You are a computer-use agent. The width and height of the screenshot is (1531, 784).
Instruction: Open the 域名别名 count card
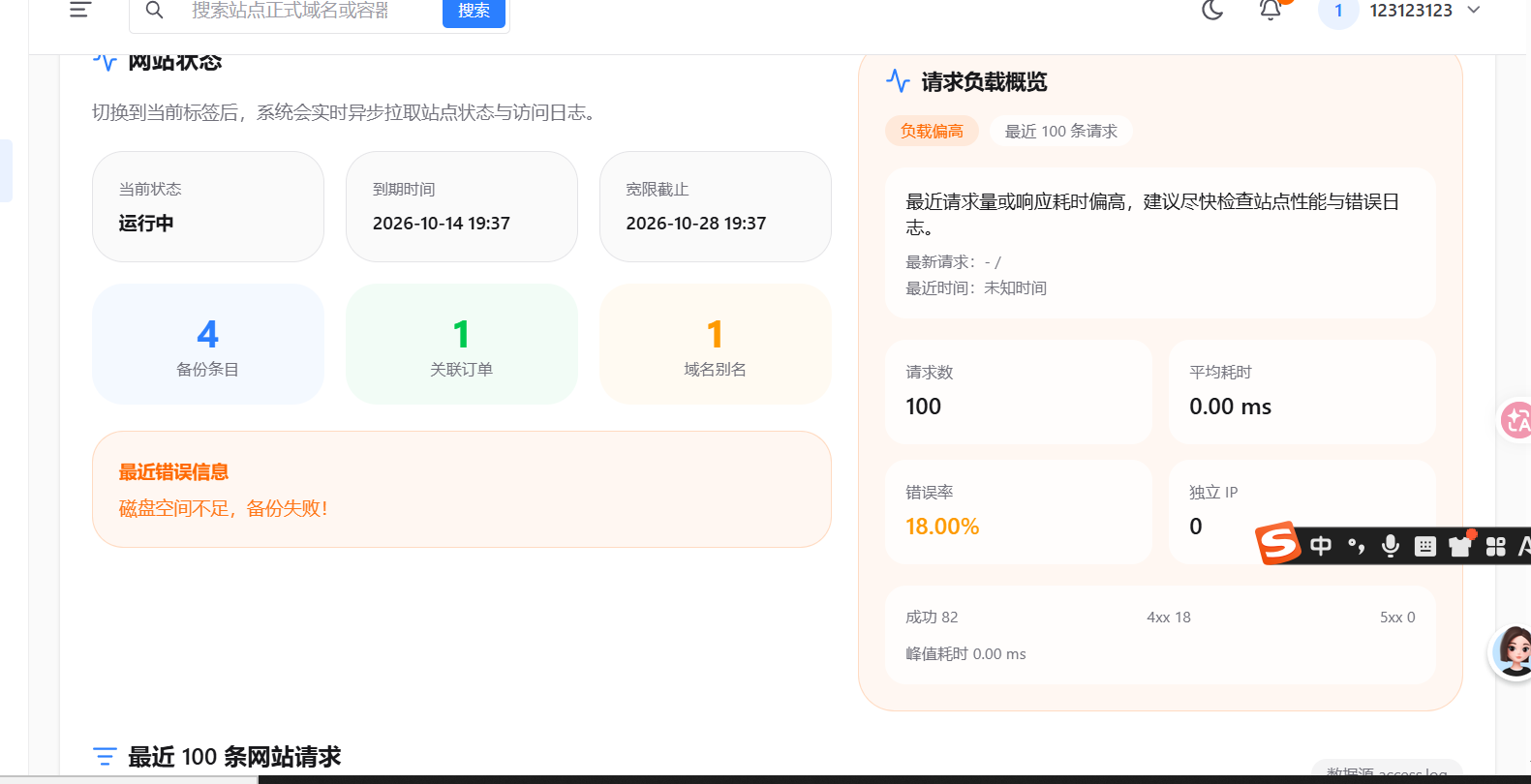pyautogui.click(x=716, y=344)
